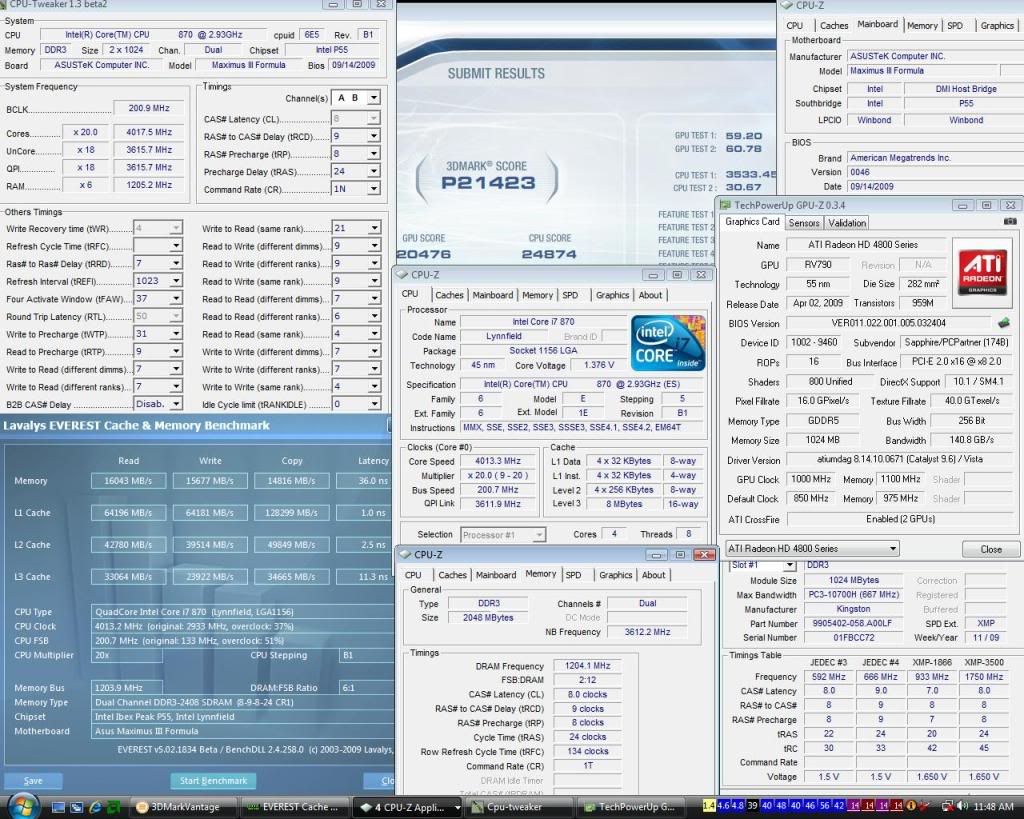The height and width of the screenshot is (819, 1024).
Task: Open the Channel(s) A B dropdown in CPU-Tweaker
Action: 374,98
